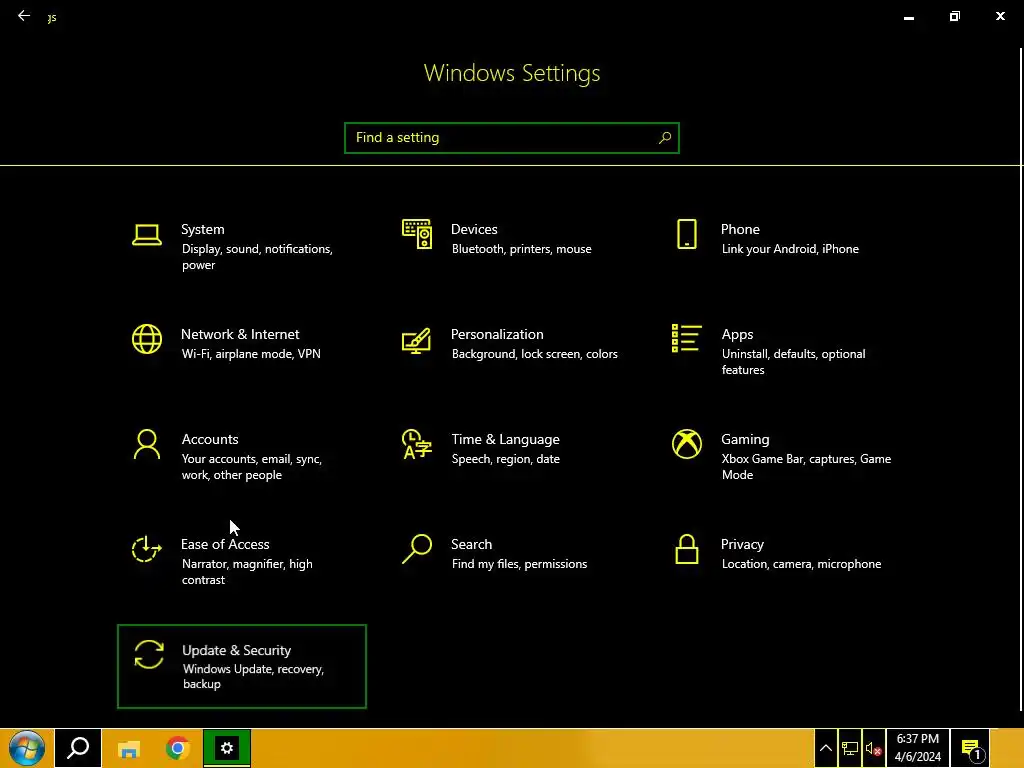The height and width of the screenshot is (768, 1024).
Task: Show hidden tray icons chevron
Action: pos(825,748)
